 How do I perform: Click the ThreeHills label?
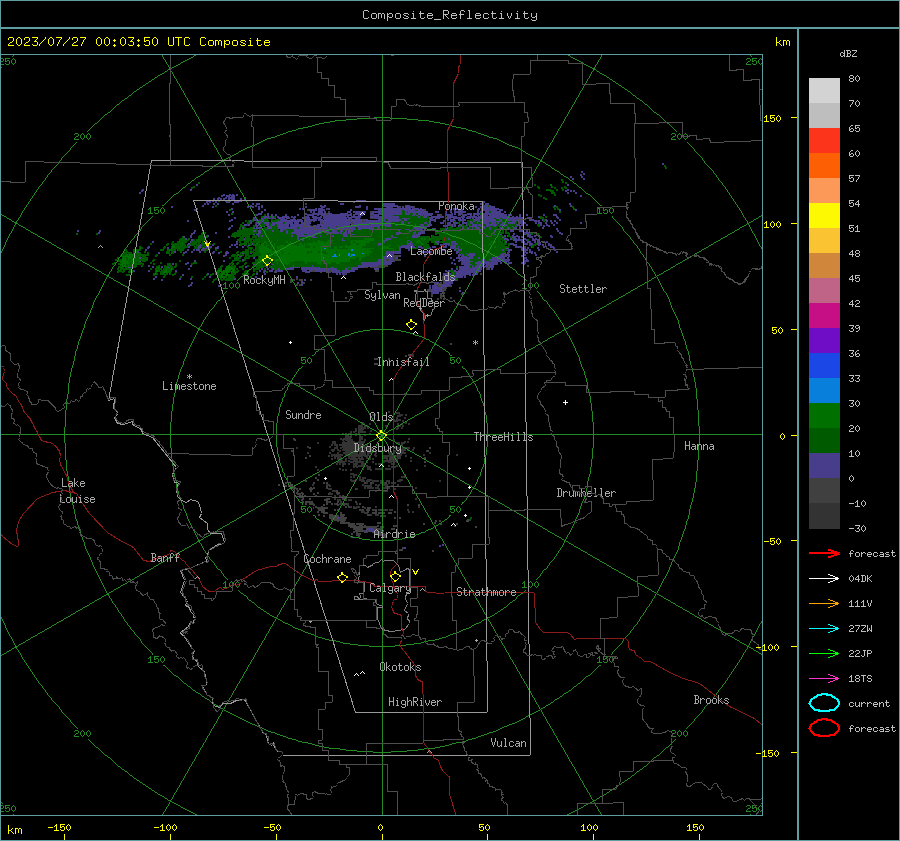503,437
